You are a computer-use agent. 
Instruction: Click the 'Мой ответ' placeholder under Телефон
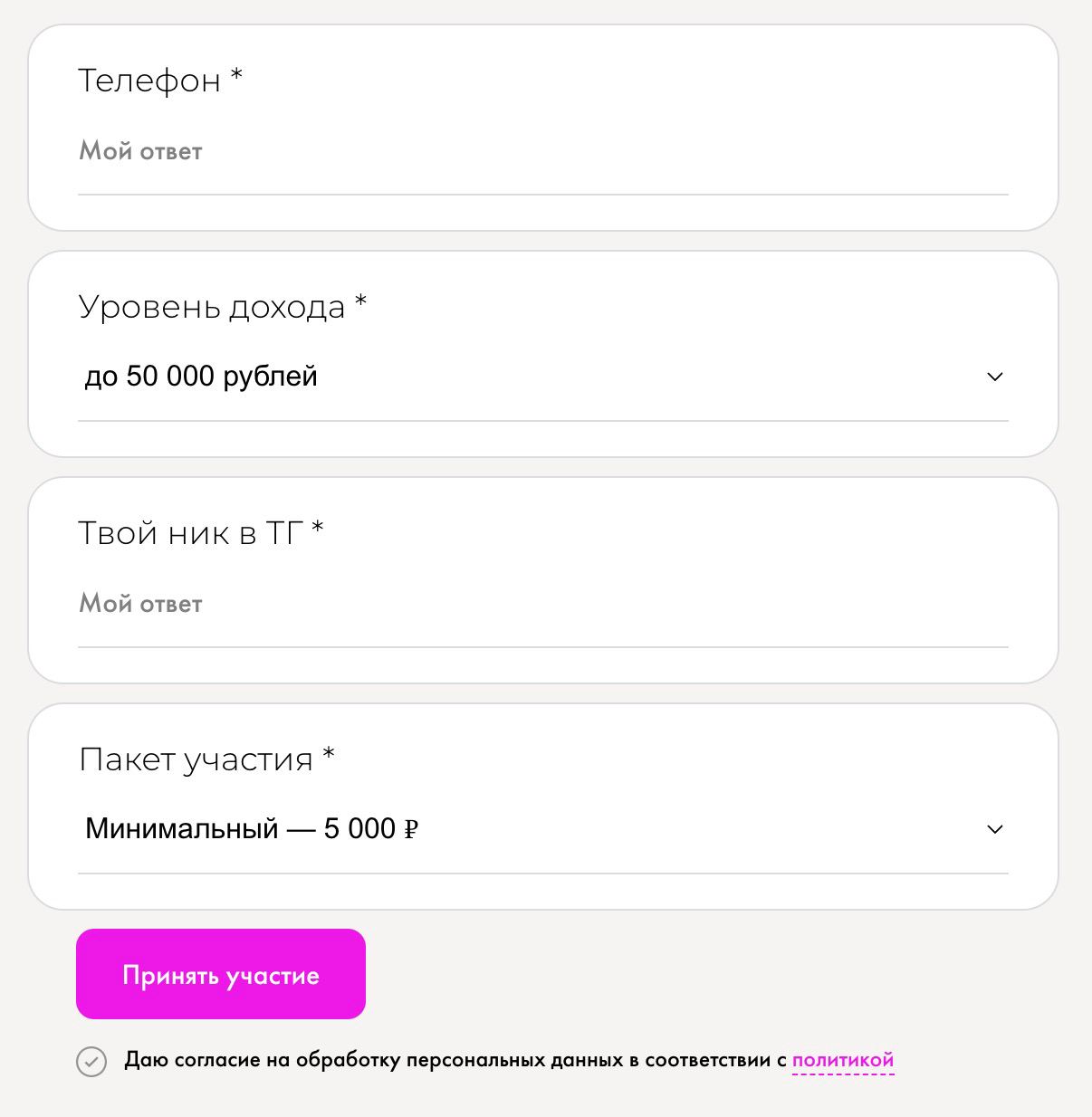click(x=140, y=151)
